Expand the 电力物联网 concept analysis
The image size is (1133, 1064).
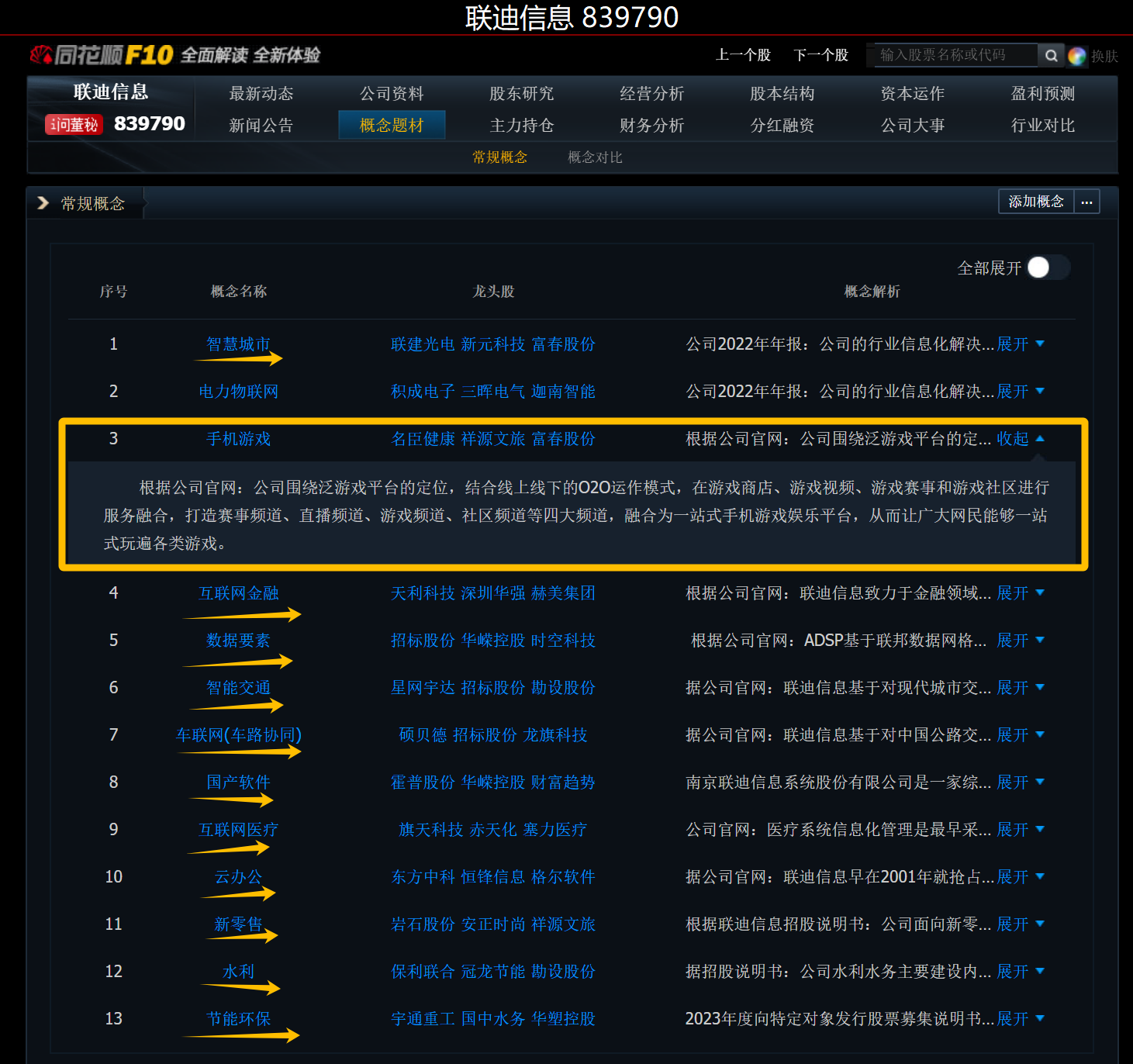click(x=1021, y=392)
